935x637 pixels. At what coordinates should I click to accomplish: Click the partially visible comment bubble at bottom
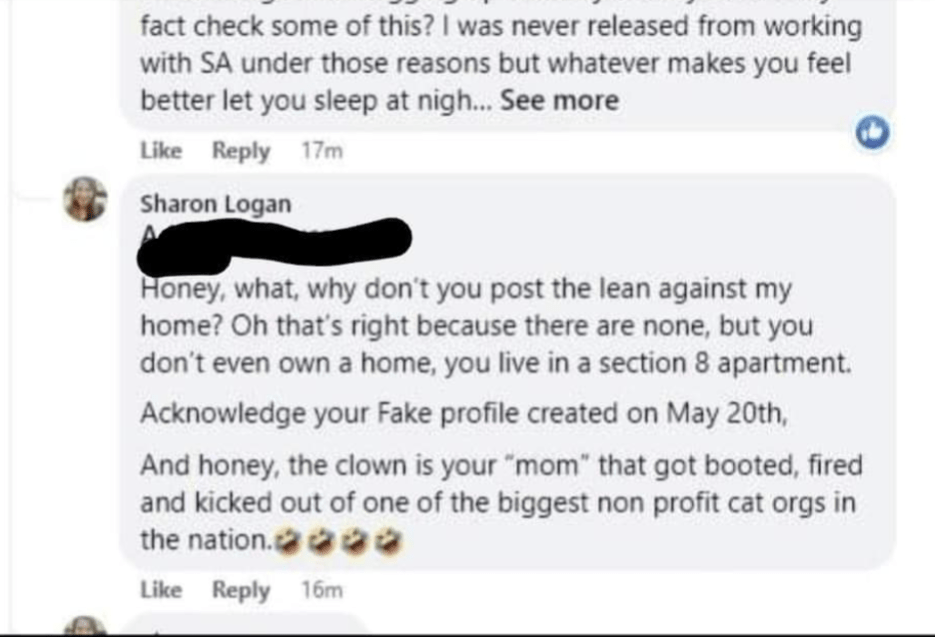point(250,626)
